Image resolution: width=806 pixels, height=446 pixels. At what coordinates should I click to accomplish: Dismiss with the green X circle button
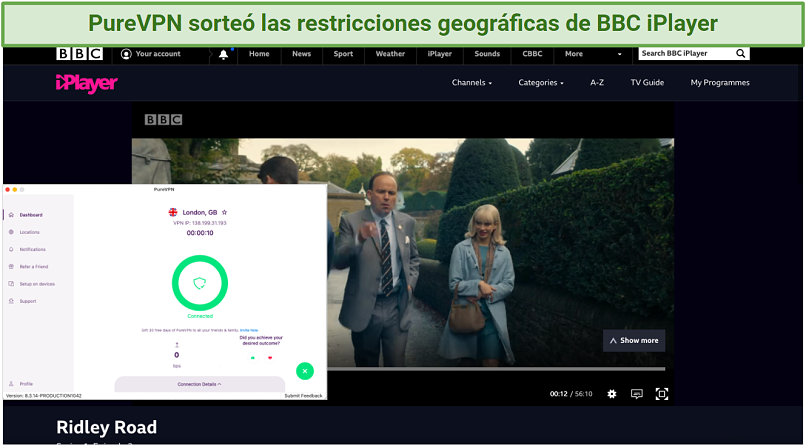pos(305,371)
